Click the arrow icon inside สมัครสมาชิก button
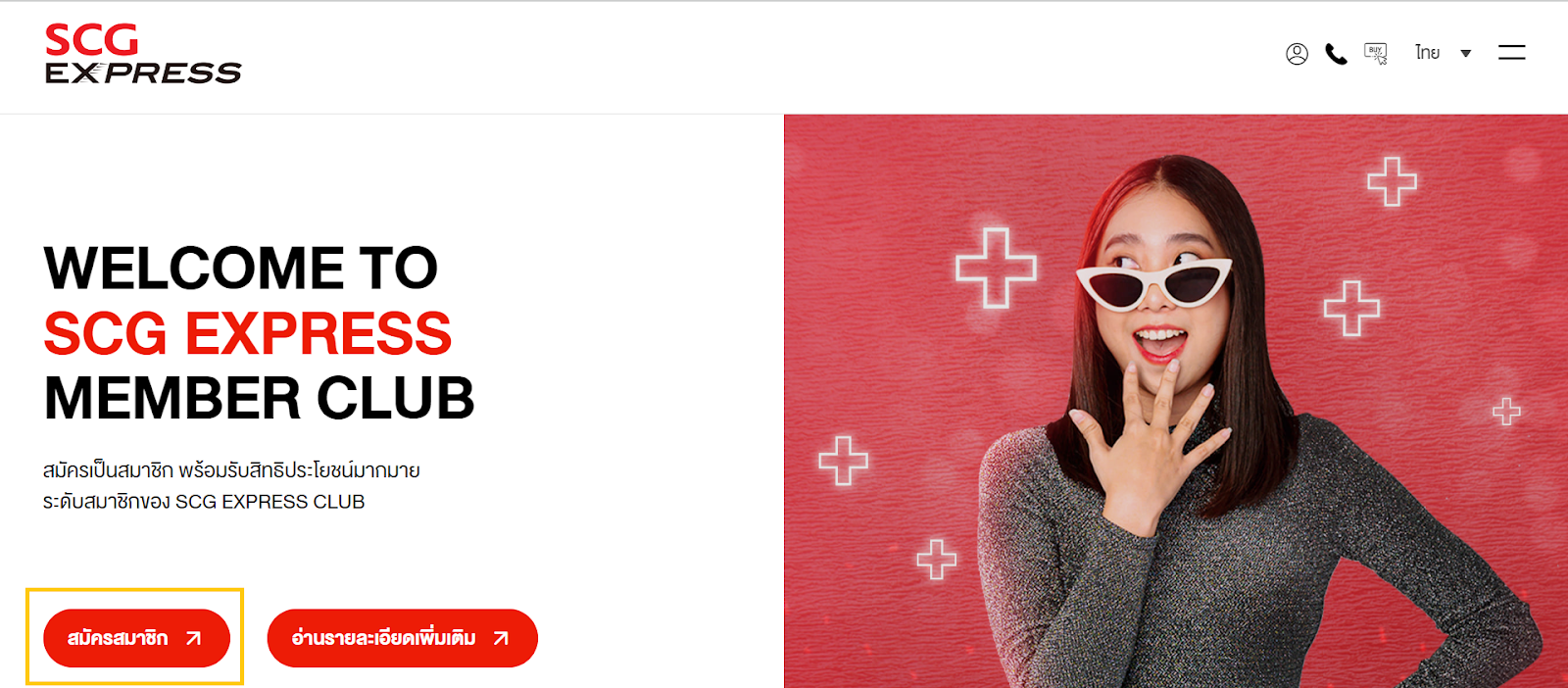 point(194,638)
